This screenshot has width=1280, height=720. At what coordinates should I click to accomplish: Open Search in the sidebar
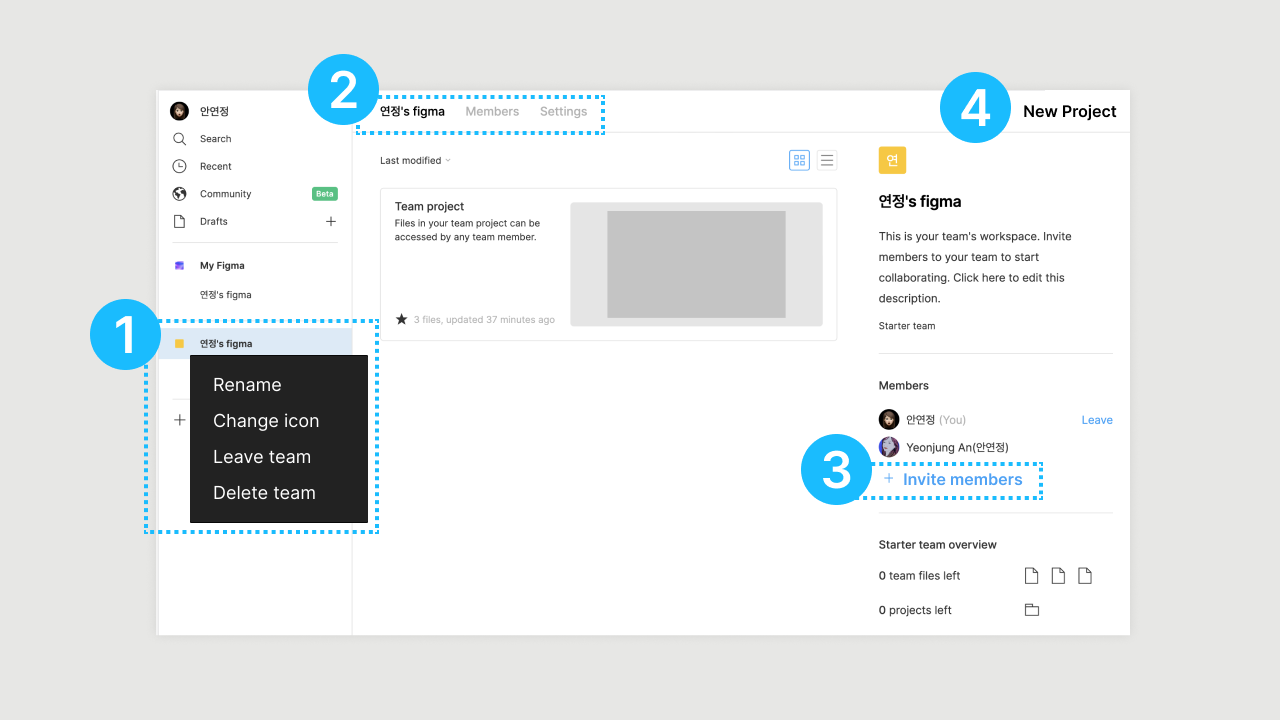click(x=215, y=139)
